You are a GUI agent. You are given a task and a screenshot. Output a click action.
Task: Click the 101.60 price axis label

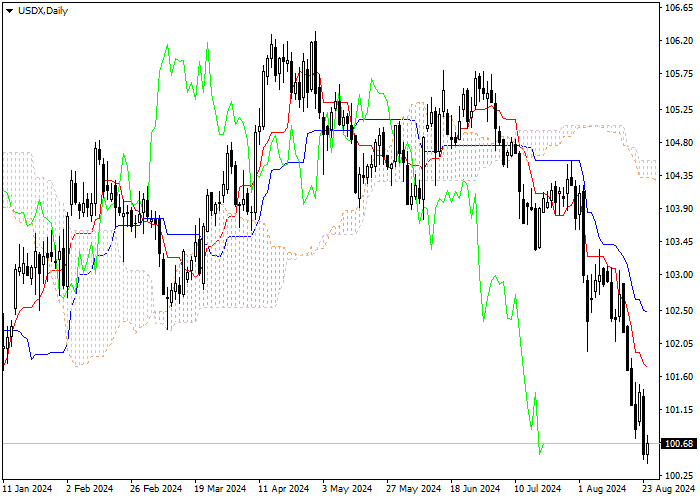coord(679,377)
